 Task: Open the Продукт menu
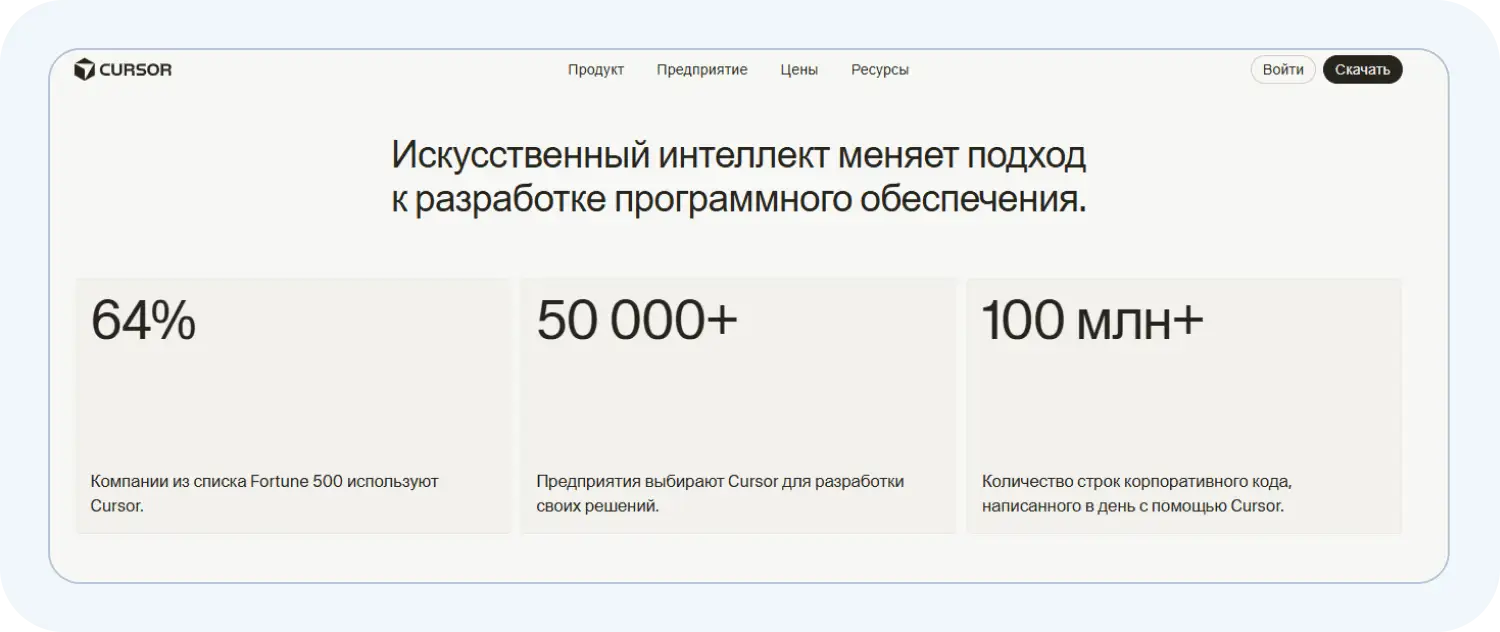pyautogui.click(x=596, y=70)
